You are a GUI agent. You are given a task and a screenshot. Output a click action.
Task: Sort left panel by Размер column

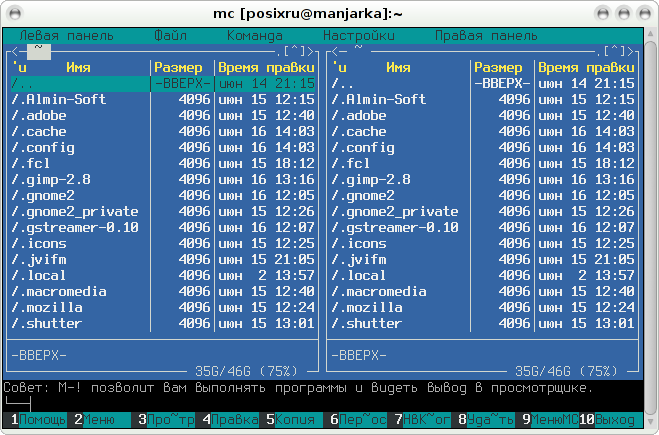point(178,68)
